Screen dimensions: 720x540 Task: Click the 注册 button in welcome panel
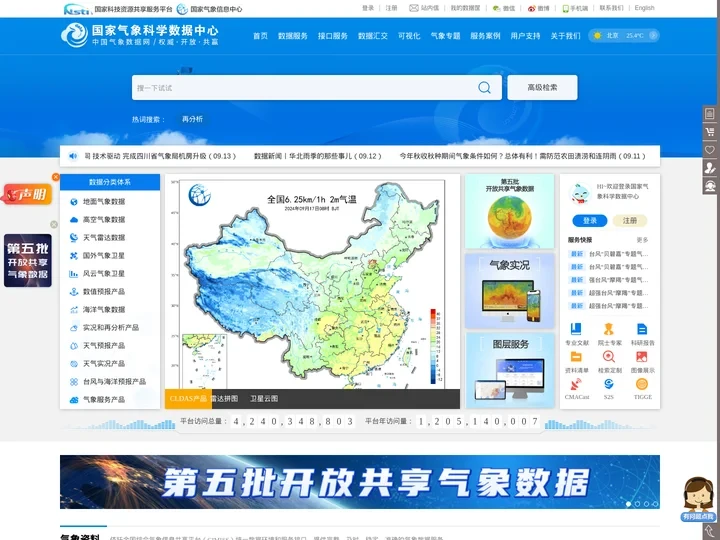click(630, 221)
